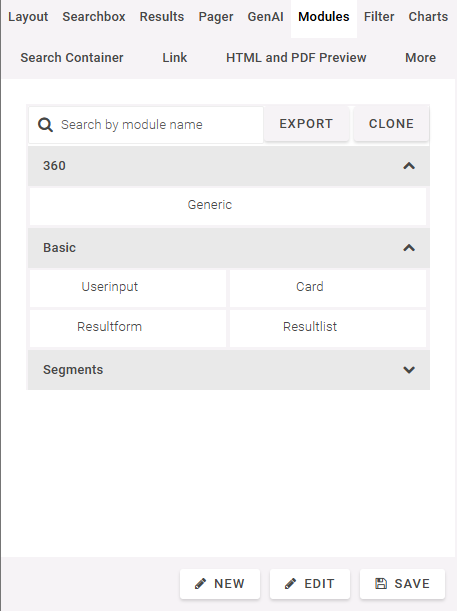This screenshot has width=459, height=611.
Task: Focus the Search by module name field
Action: 146,125
